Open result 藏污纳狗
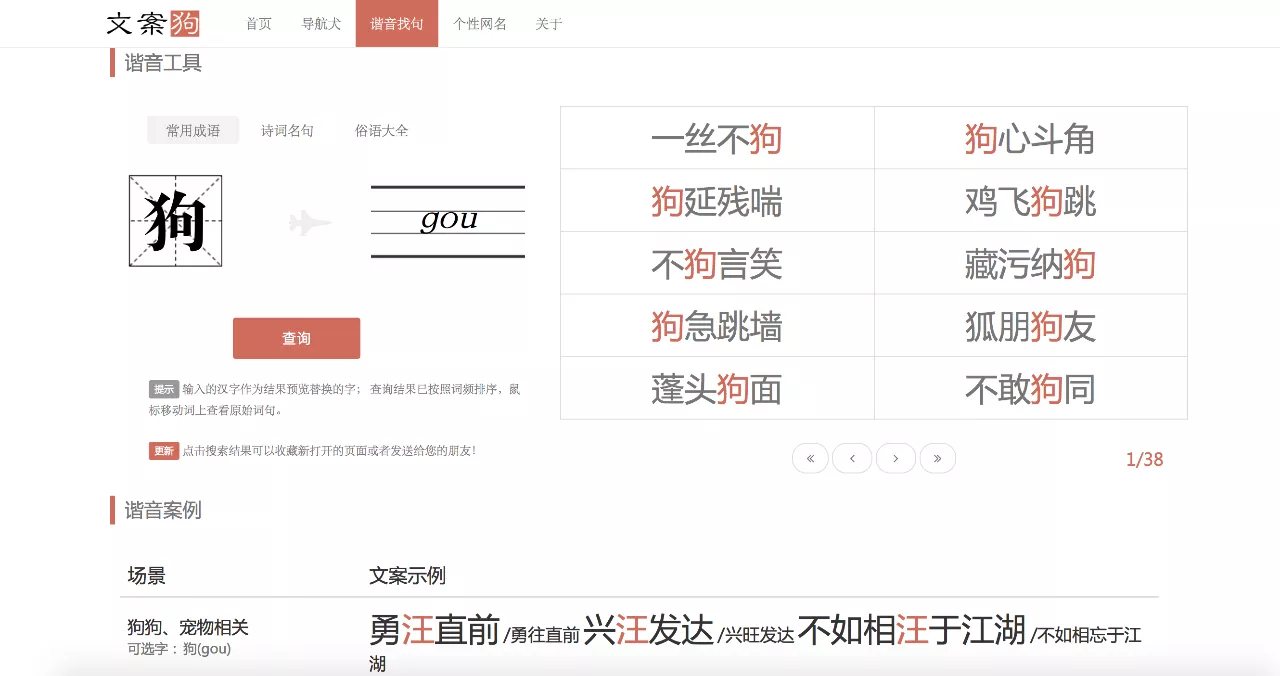 1030,264
